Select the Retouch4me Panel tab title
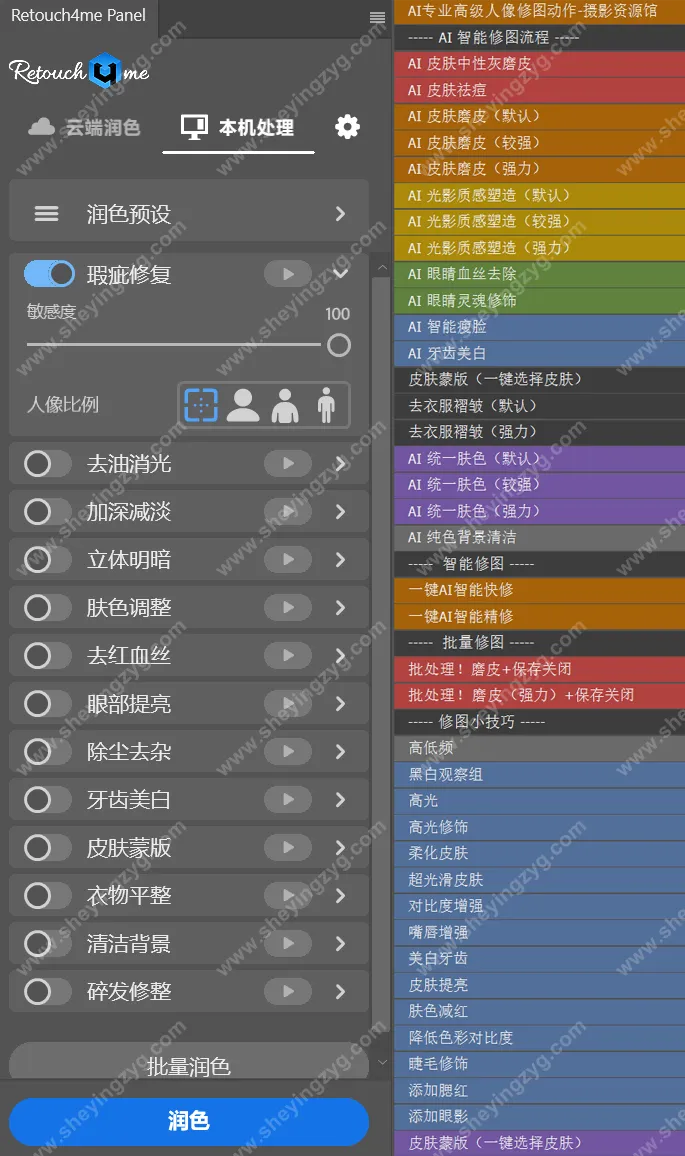The height and width of the screenshot is (1156, 685). [78, 15]
